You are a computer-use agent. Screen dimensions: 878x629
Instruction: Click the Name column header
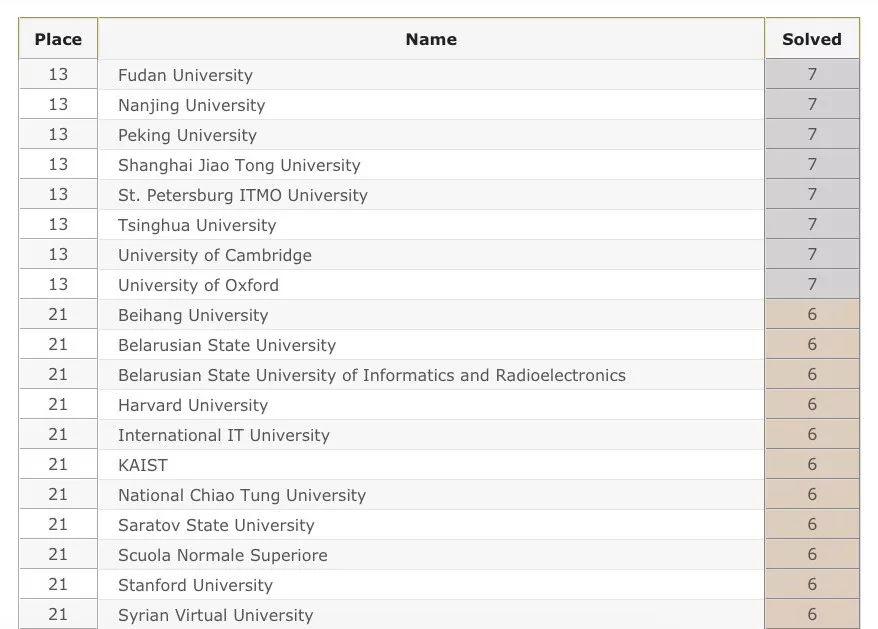coord(431,39)
